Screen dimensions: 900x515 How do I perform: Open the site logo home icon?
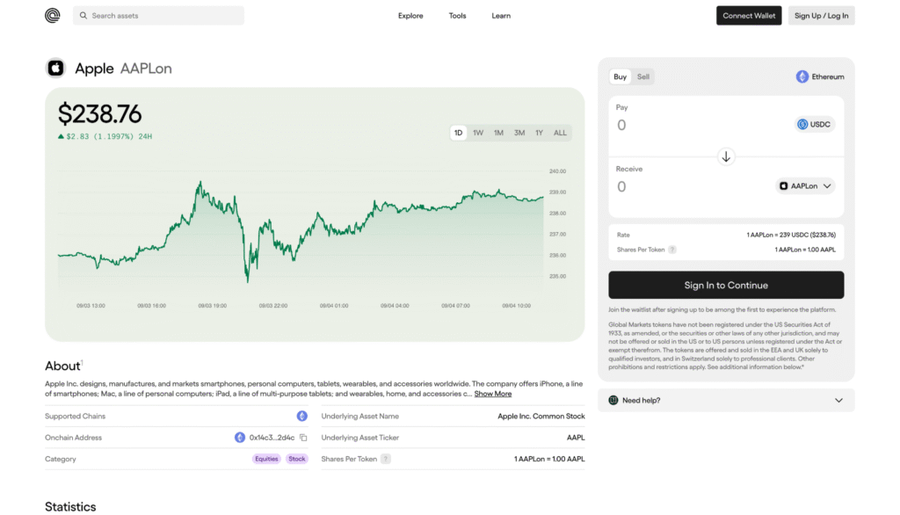52,16
